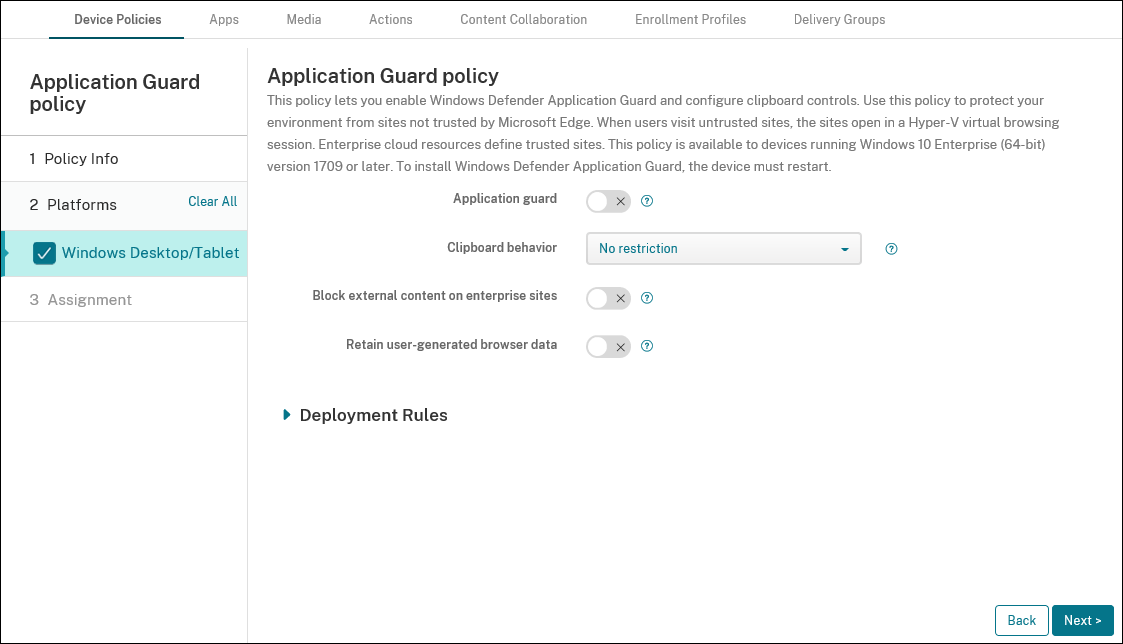Select No restriction in clipboard combo box

(723, 248)
